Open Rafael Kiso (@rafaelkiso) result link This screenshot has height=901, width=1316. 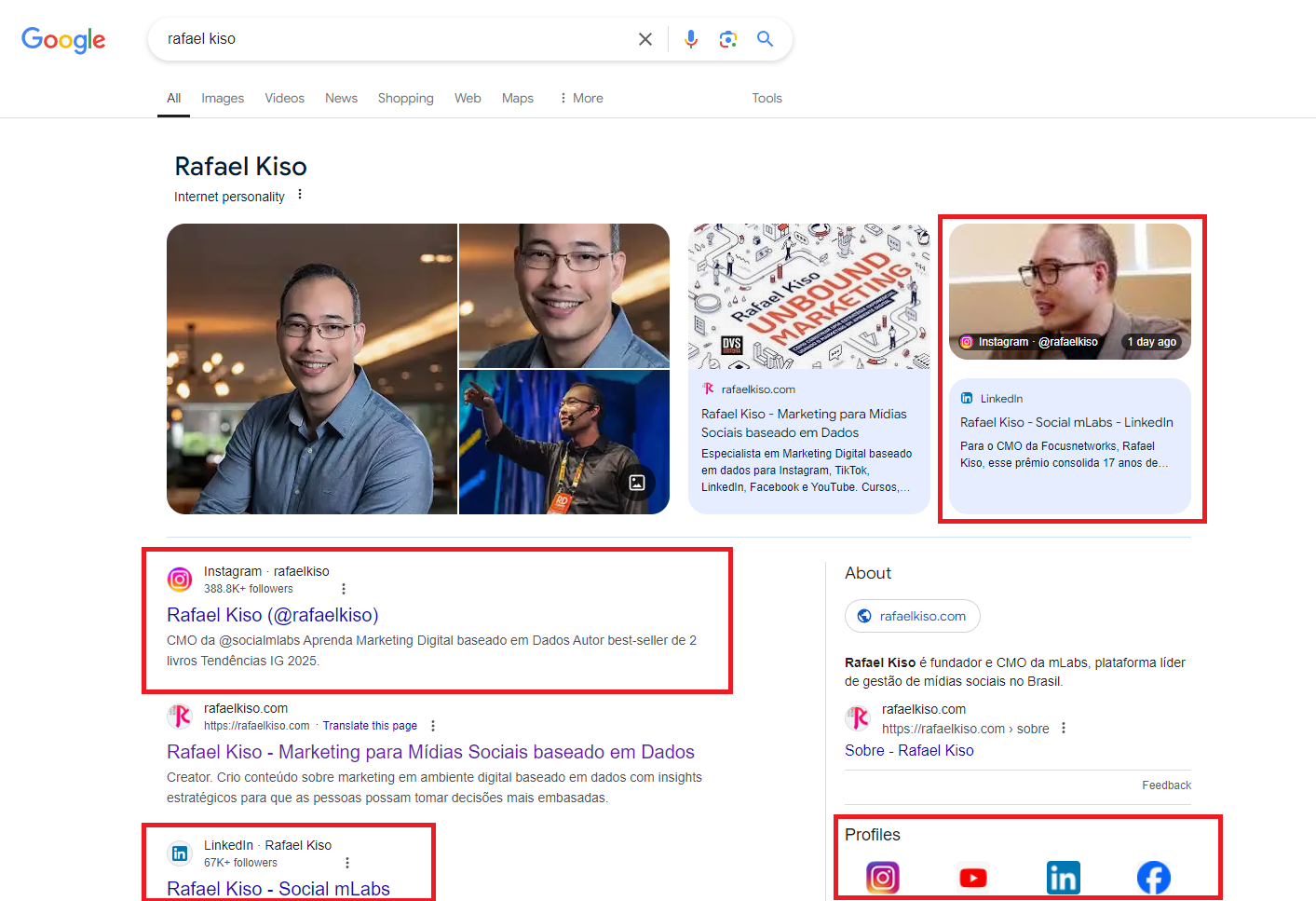pos(273,615)
